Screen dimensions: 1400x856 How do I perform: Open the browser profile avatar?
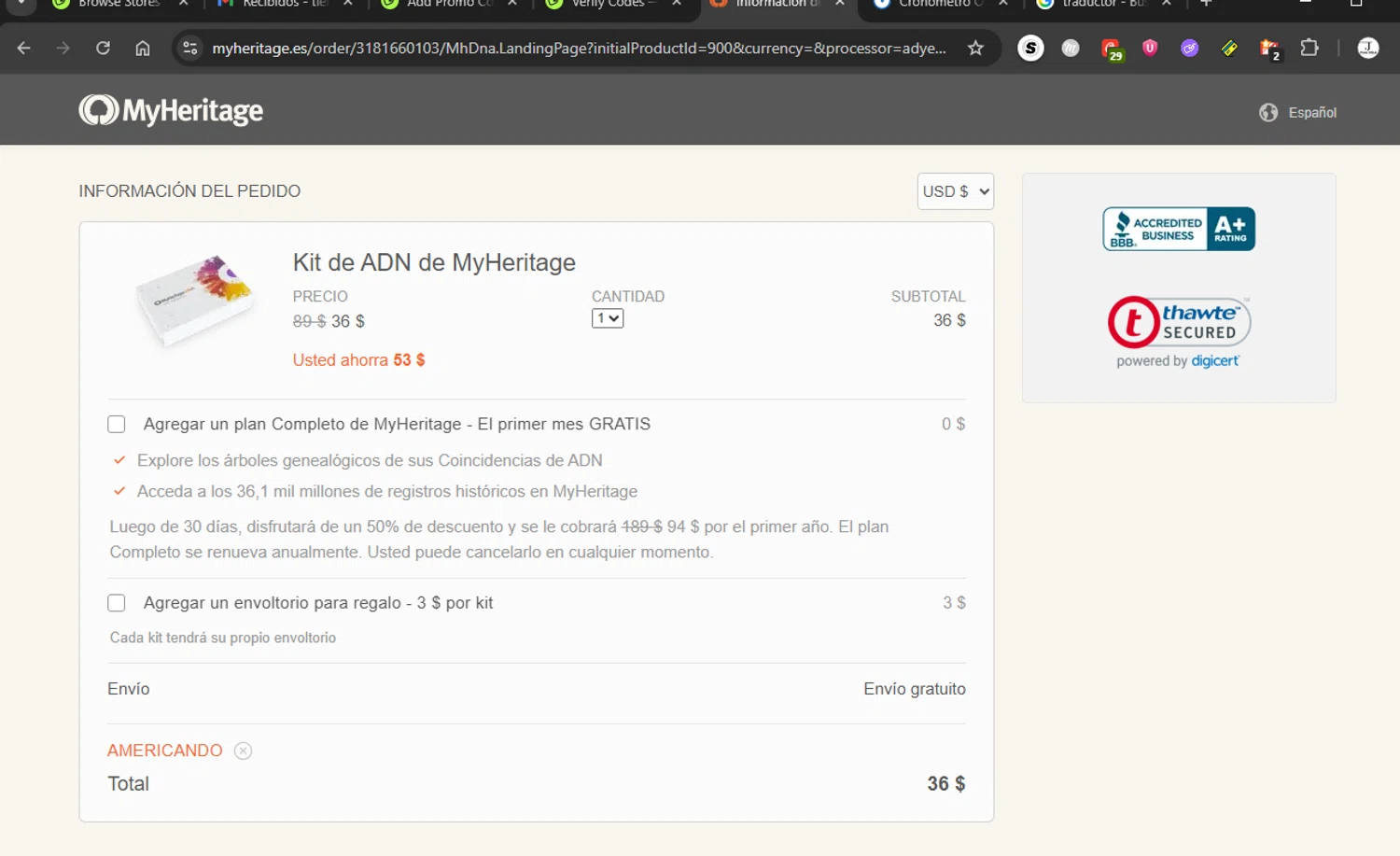[x=1368, y=48]
